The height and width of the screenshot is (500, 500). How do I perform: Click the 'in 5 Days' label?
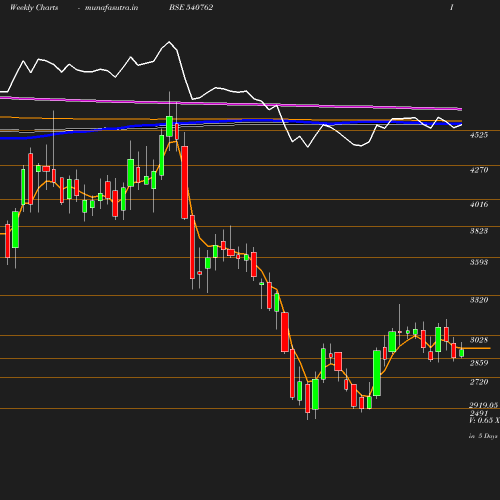(483, 436)
